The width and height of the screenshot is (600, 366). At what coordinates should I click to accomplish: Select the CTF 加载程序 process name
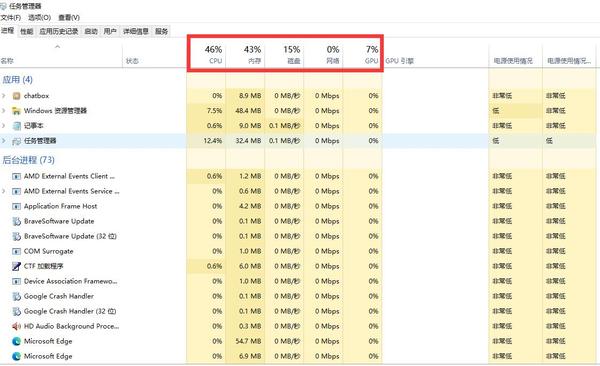tap(44, 266)
